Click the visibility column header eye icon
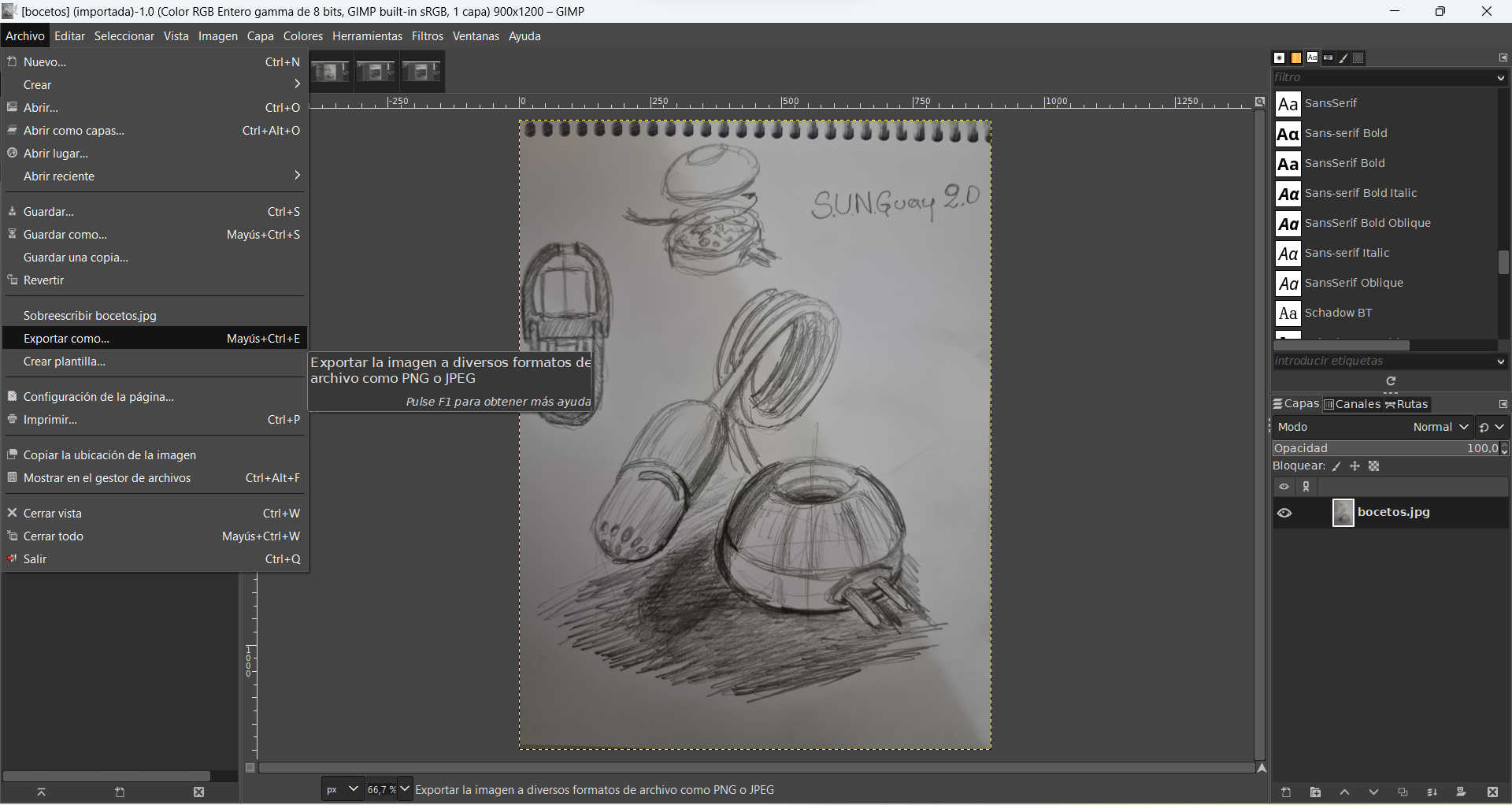This screenshot has width=1512, height=805. (x=1284, y=487)
